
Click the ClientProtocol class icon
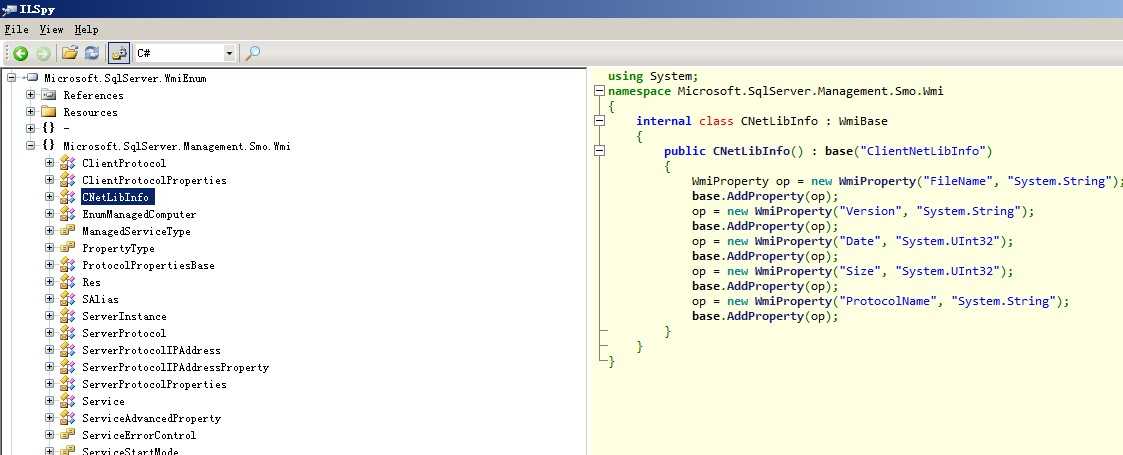(x=67, y=163)
